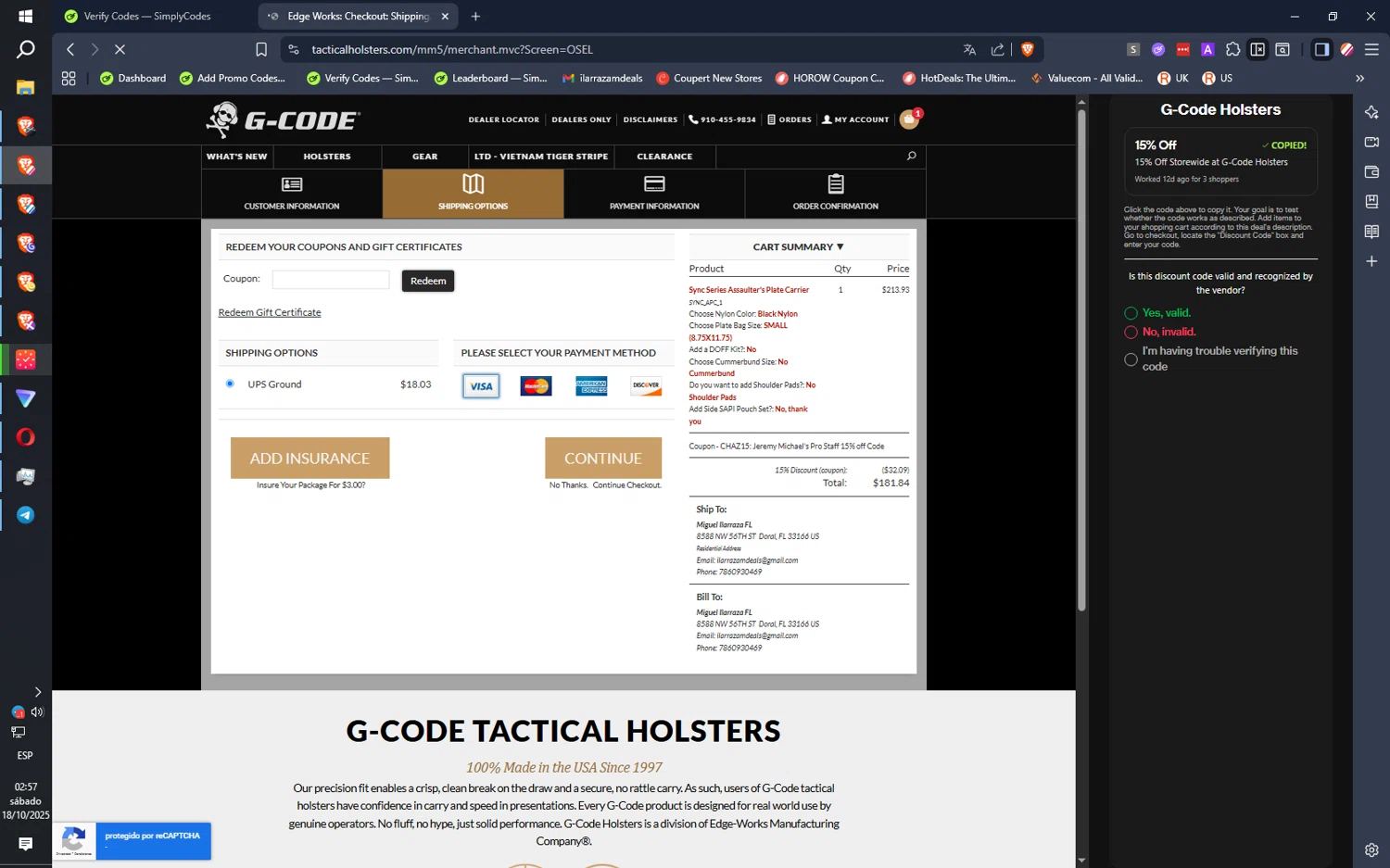Open Brave Leo AI sidebar icon
The image size is (1390, 868).
click(1371, 112)
